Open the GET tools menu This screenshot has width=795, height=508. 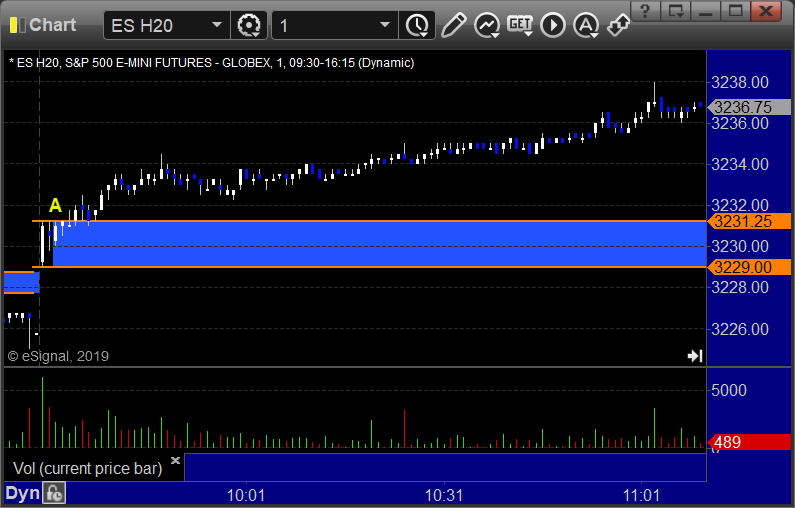pos(520,25)
